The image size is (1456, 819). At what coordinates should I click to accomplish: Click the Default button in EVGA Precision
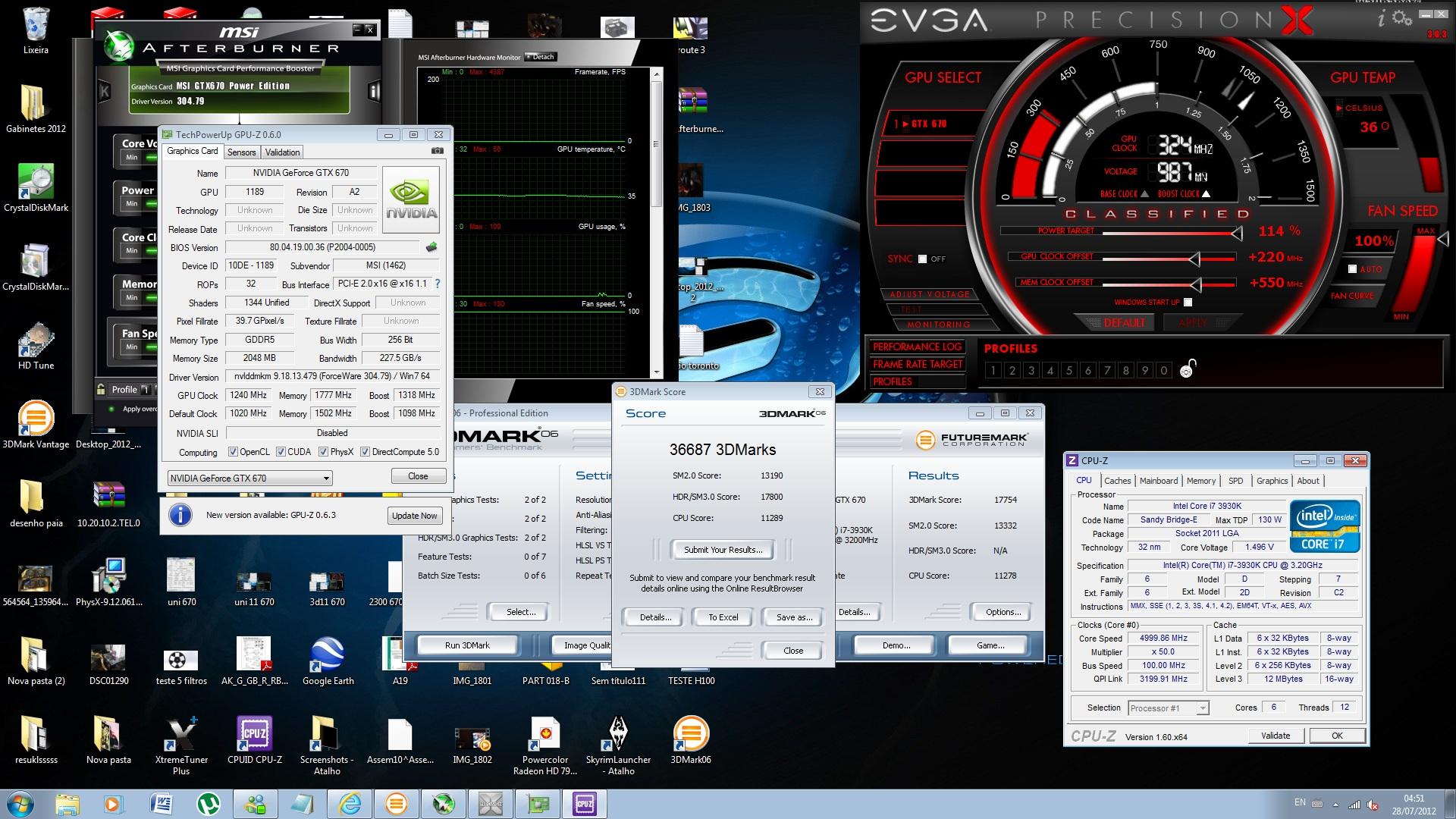(x=1124, y=322)
